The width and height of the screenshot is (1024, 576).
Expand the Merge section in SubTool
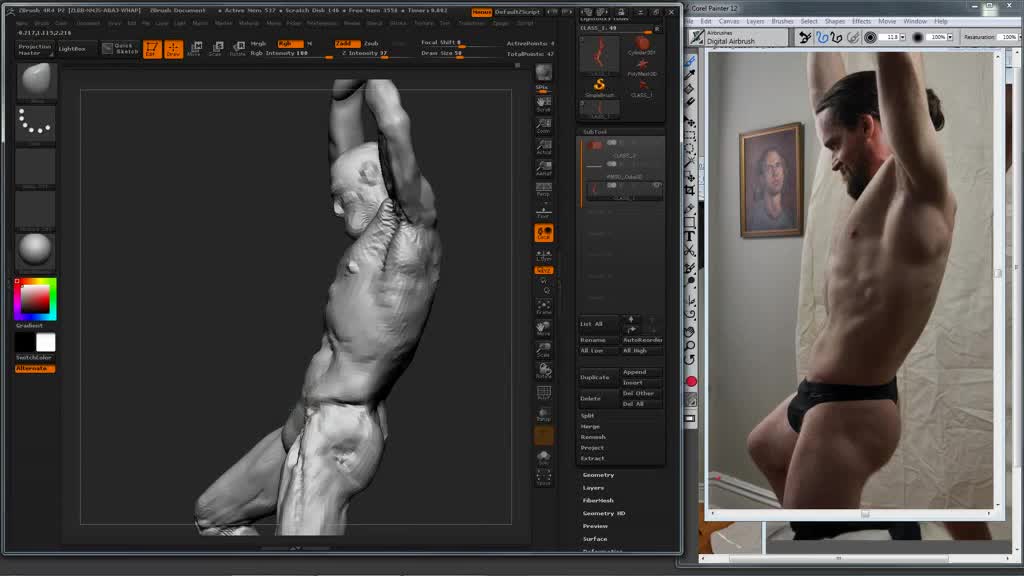590,426
